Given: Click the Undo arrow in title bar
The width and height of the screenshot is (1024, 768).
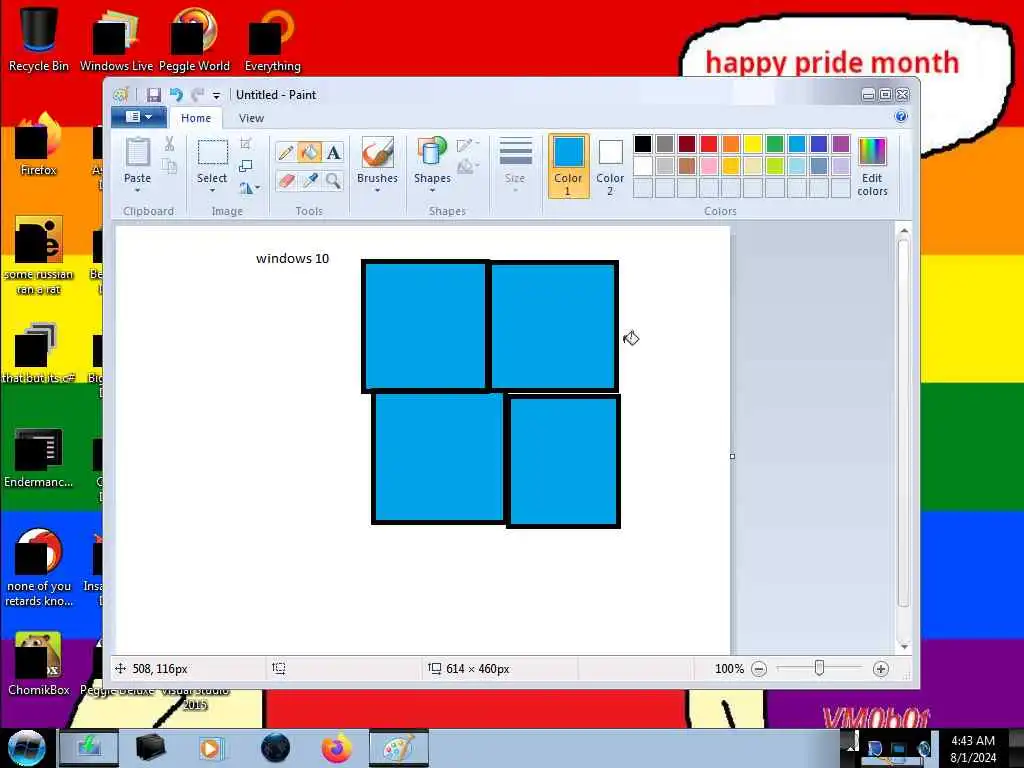Looking at the screenshot, I should (x=176, y=95).
